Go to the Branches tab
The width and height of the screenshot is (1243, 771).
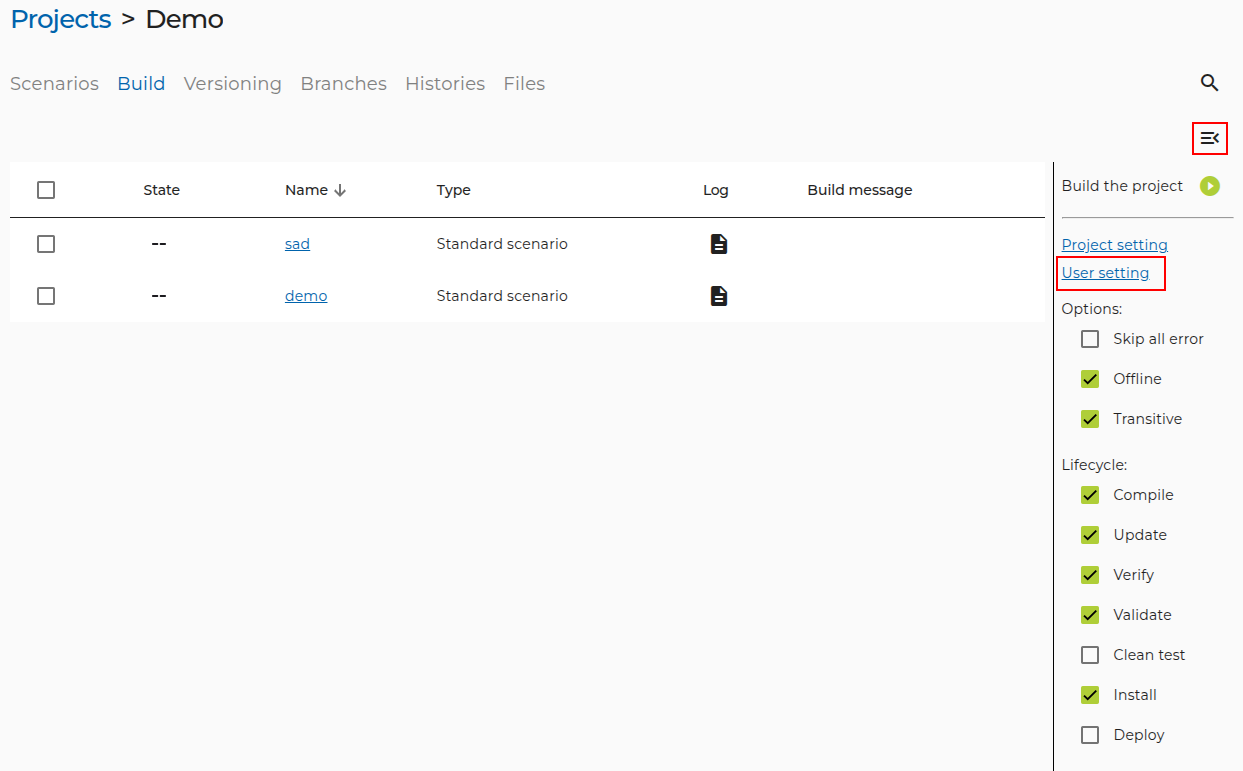[343, 84]
